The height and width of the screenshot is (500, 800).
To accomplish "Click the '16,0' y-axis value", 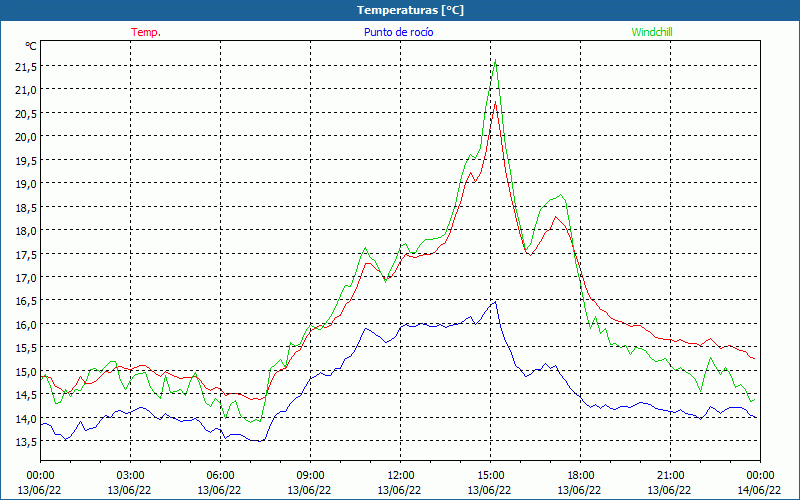I will [x=26, y=324].
